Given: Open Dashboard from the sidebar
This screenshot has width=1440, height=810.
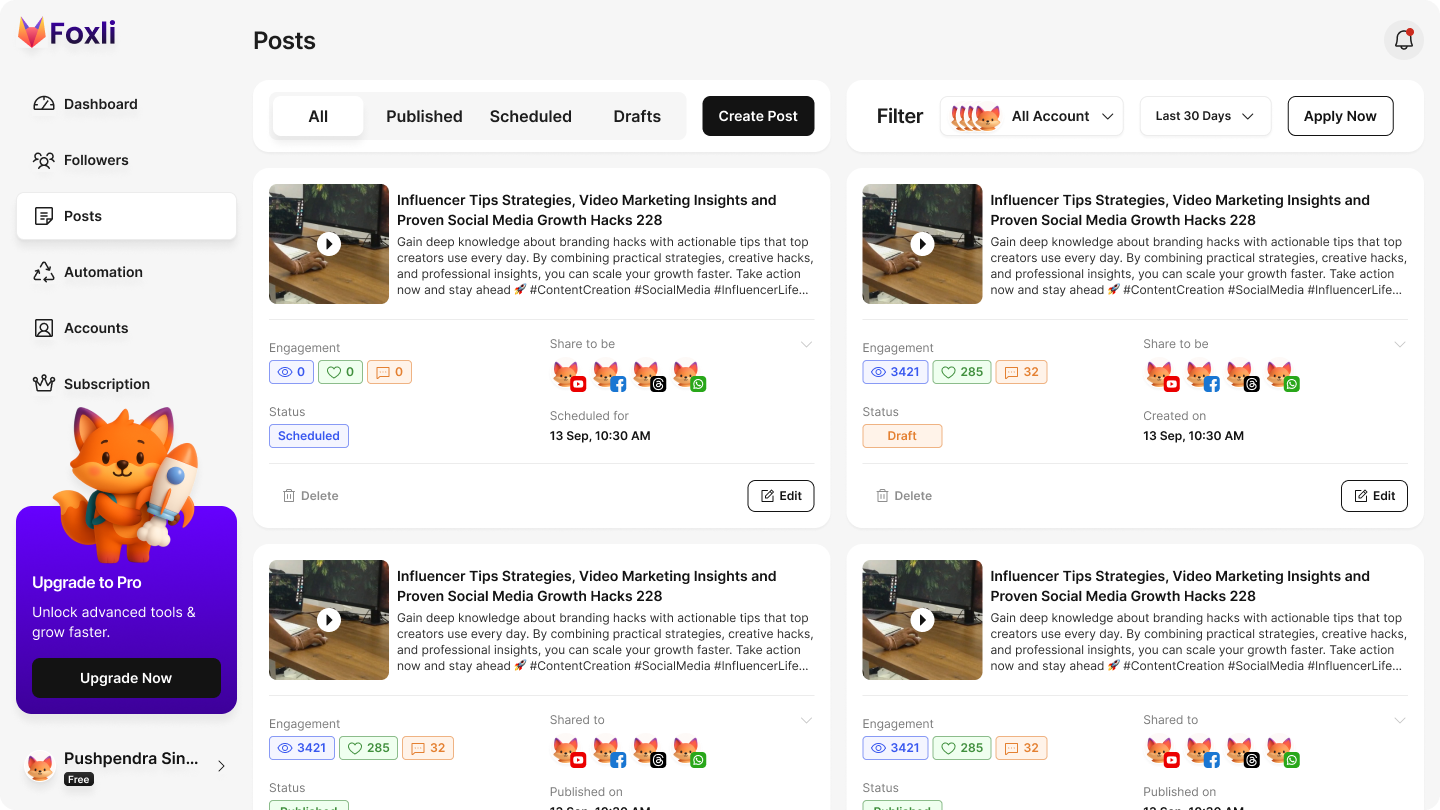Looking at the screenshot, I should pos(100,104).
